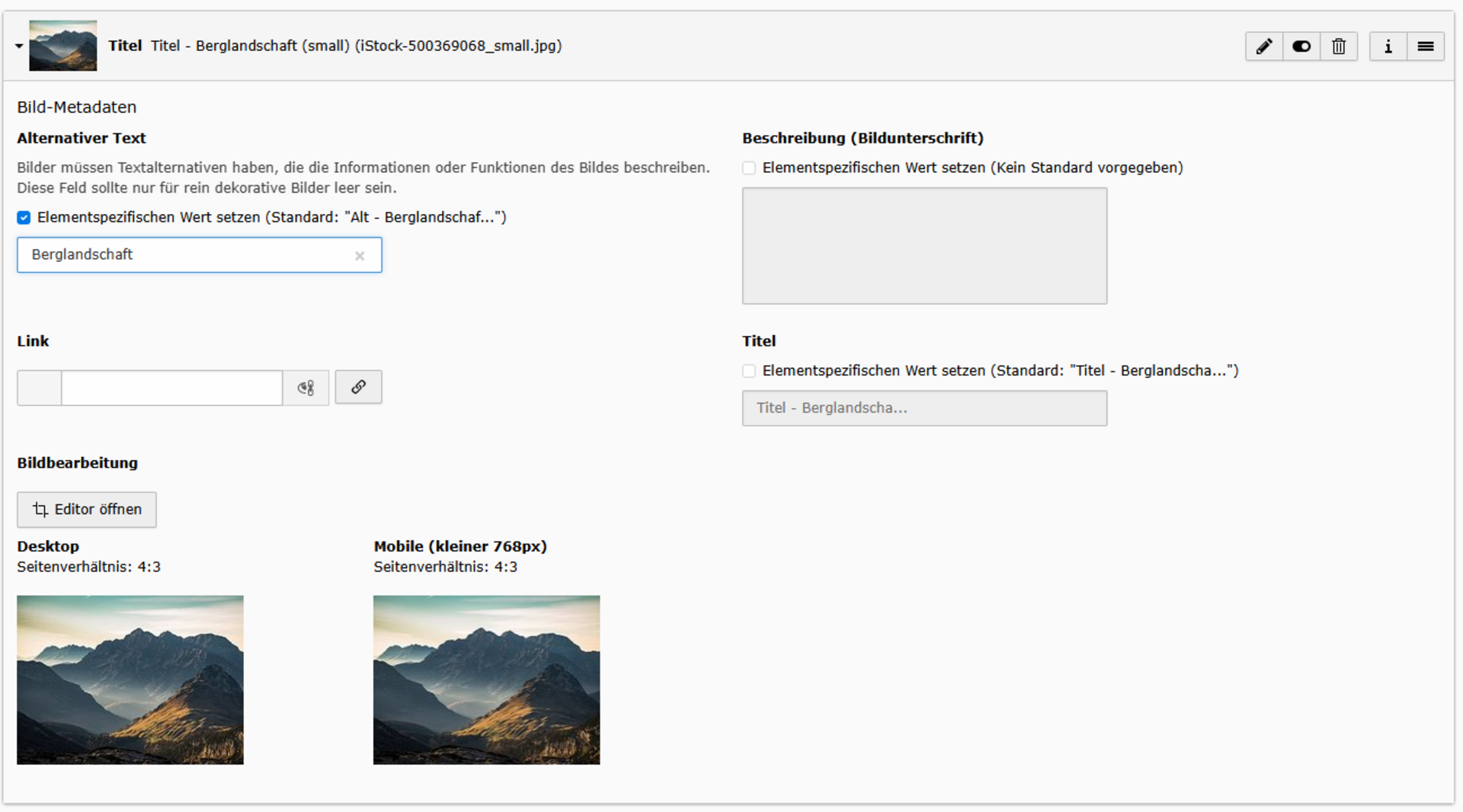The width and height of the screenshot is (1463, 812).
Task: Click the Mobile crop preview image
Action: pos(486,679)
